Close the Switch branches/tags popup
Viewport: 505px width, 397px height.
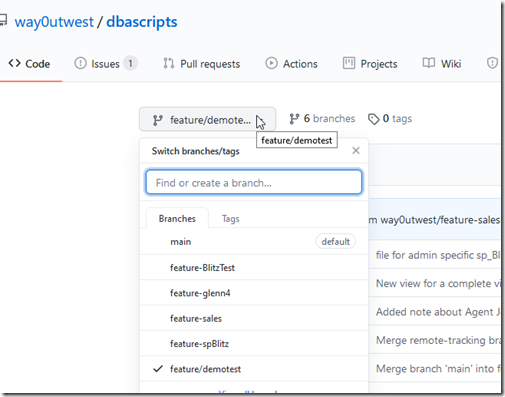pos(356,151)
